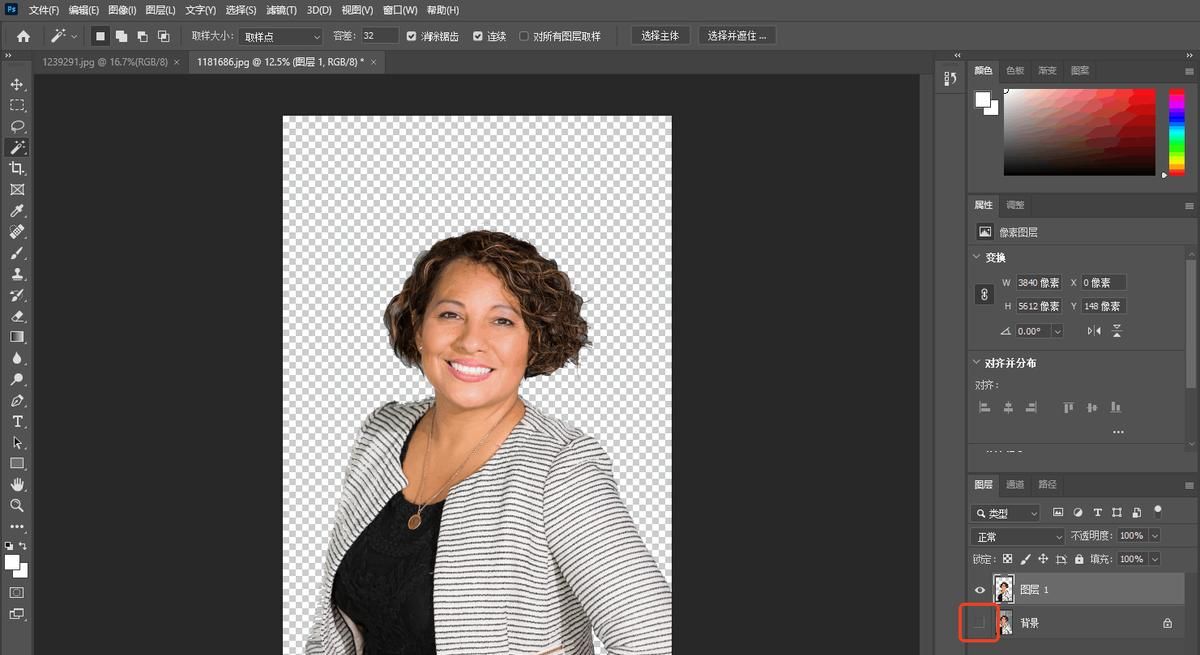The width and height of the screenshot is (1200, 655).
Task: Open the 滤镜(T) menu
Action: coord(281,10)
